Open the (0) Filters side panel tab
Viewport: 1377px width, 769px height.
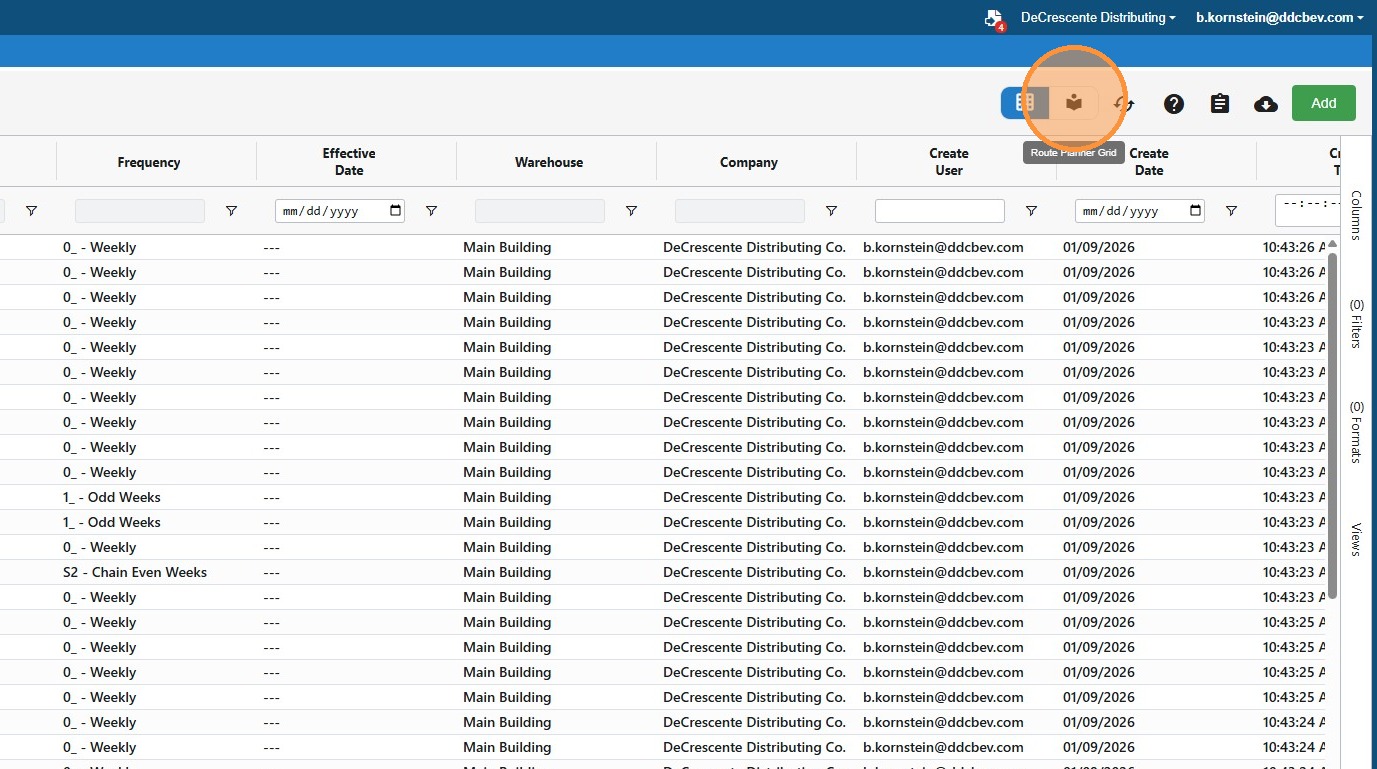[1357, 323]
